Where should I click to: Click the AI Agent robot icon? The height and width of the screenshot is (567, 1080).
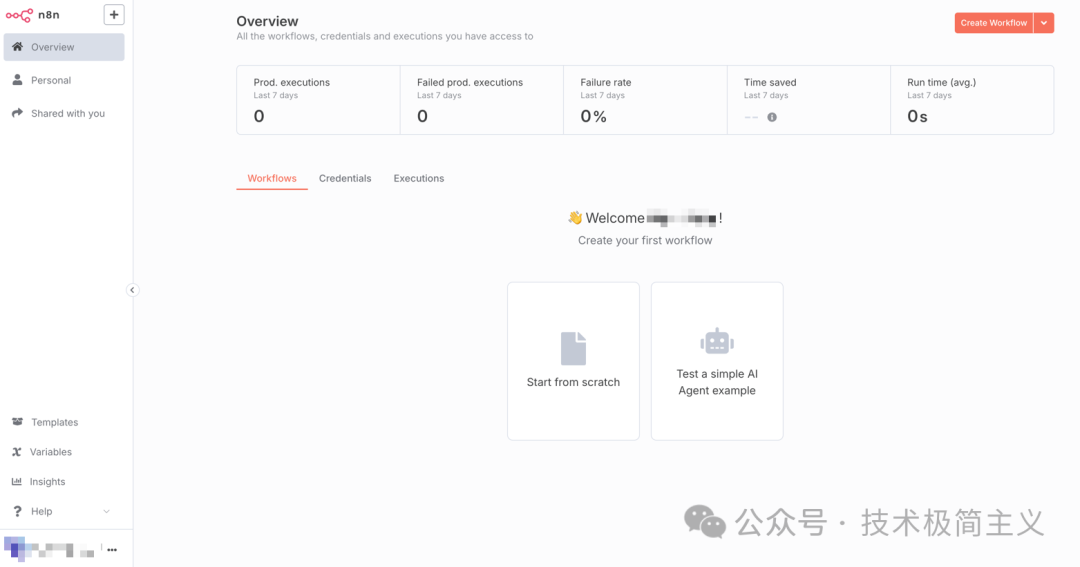[717, 341]
